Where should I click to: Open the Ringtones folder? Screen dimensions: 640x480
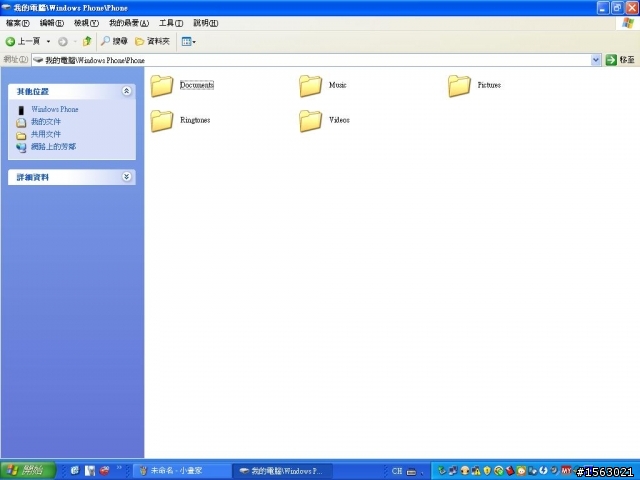click(162, 121)
